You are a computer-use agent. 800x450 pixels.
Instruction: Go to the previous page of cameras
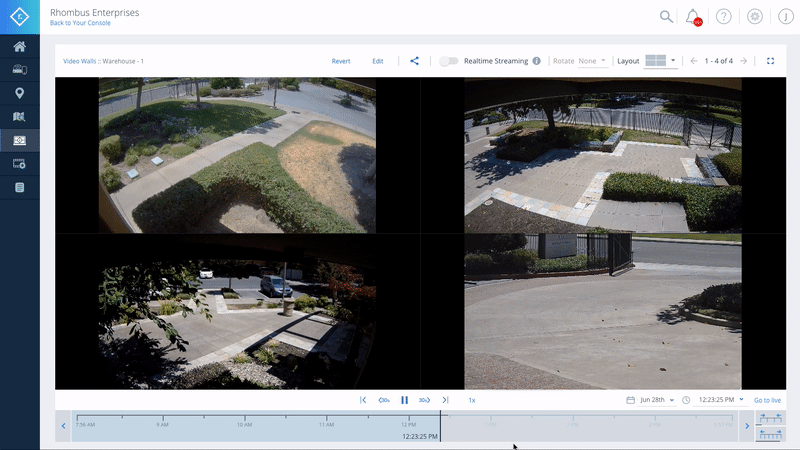(694, 61)
